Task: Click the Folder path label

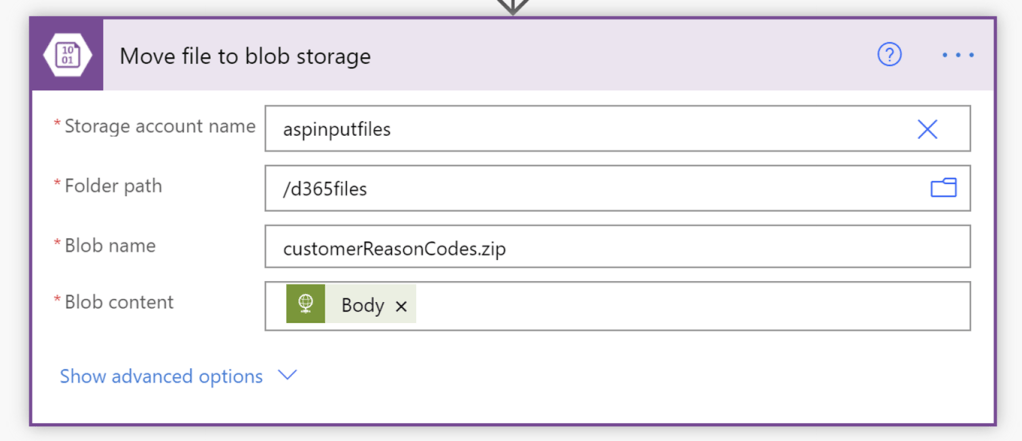Action: pyautogui.click(x=113, y=185)
